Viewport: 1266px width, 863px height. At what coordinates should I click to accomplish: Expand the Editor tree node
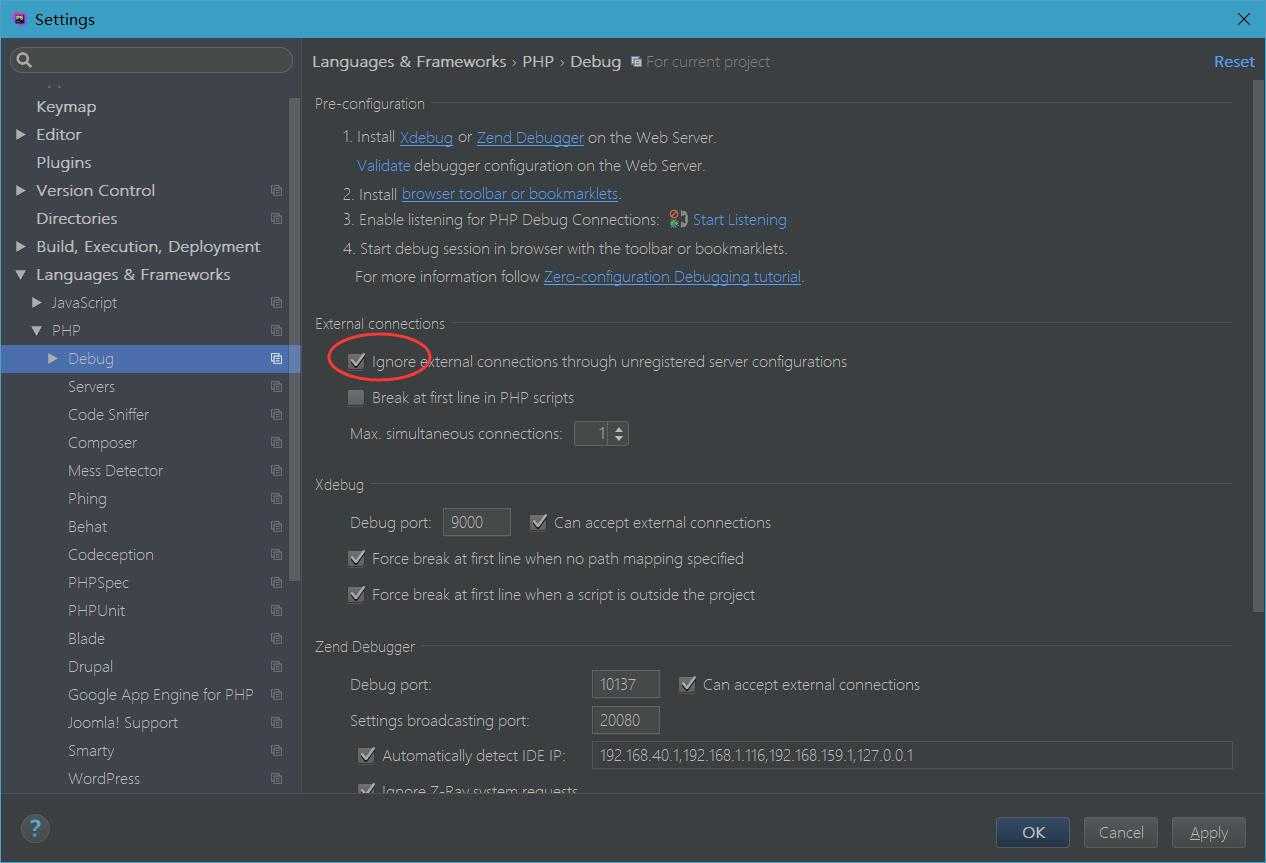coord(21,134)
